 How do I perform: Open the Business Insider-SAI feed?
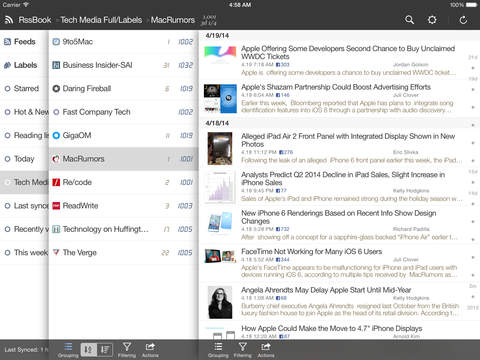[123, 65]
